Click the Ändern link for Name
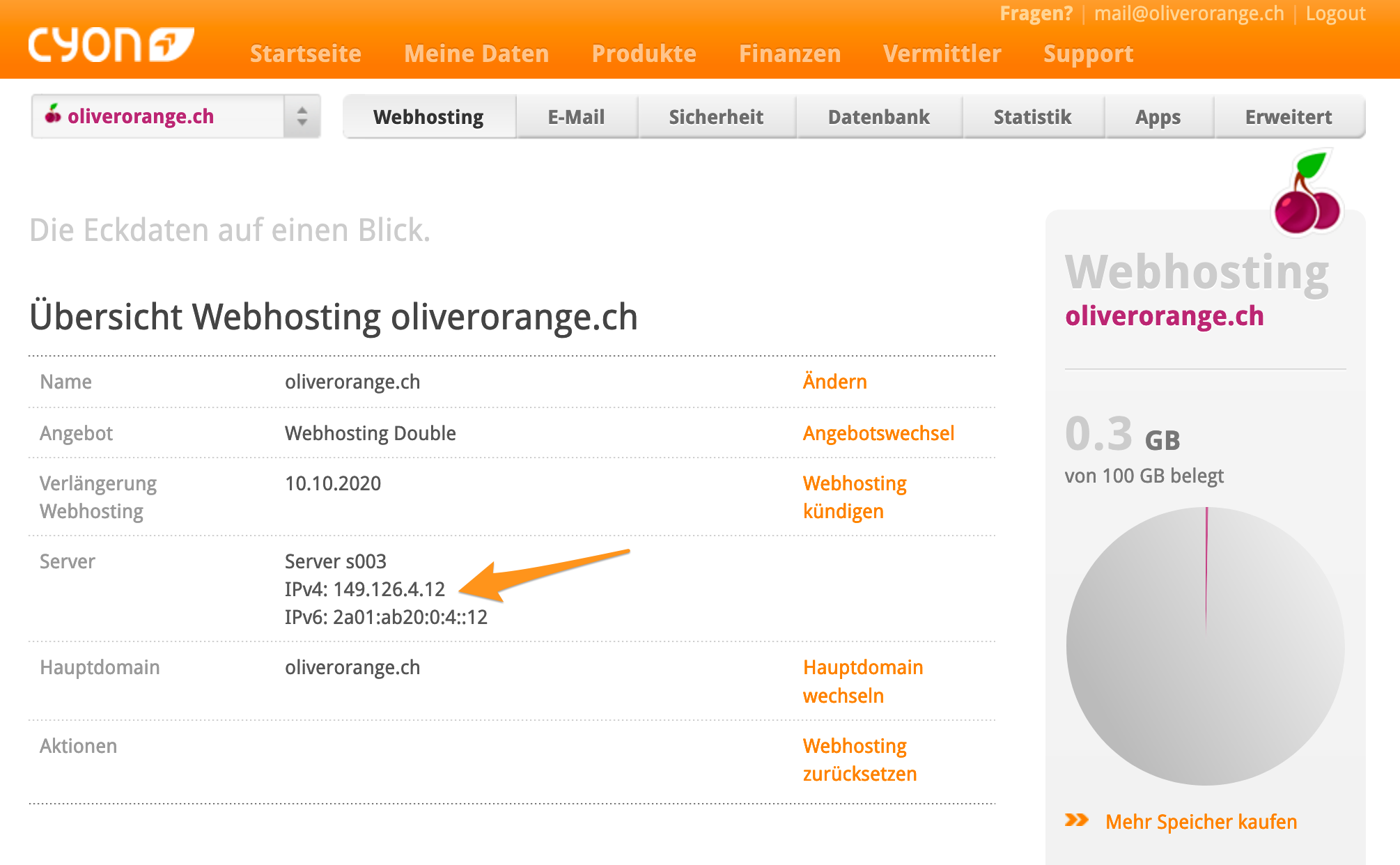The height and width of the screenshot is (865, 1400). (x=834, y=381)
